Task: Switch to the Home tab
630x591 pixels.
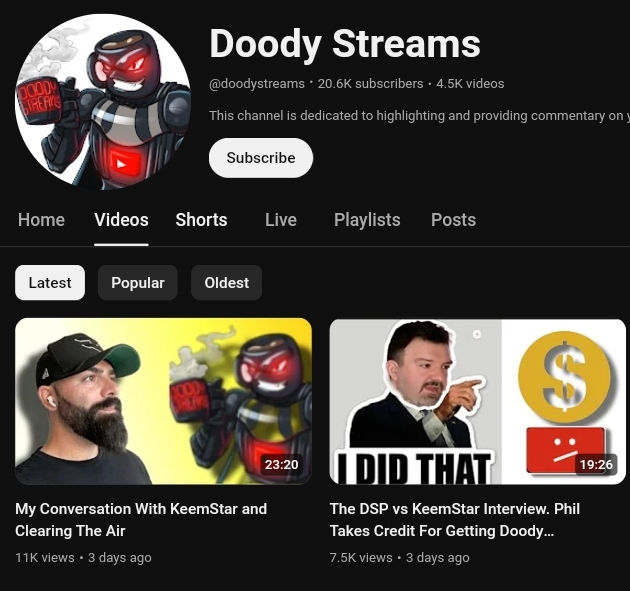Action: (x=41, y=220)
